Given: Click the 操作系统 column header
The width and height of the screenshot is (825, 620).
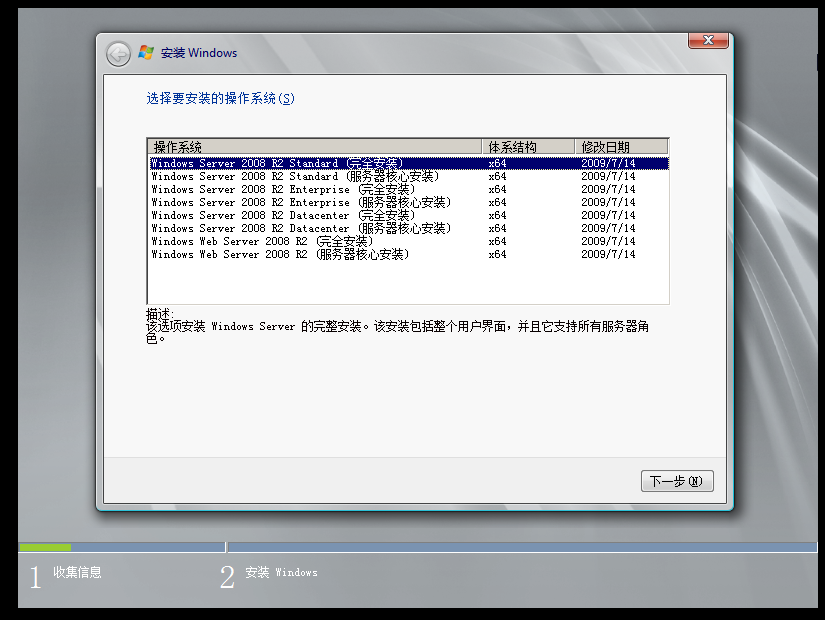Looking at the screenshot, I should [x=314, y=147].
